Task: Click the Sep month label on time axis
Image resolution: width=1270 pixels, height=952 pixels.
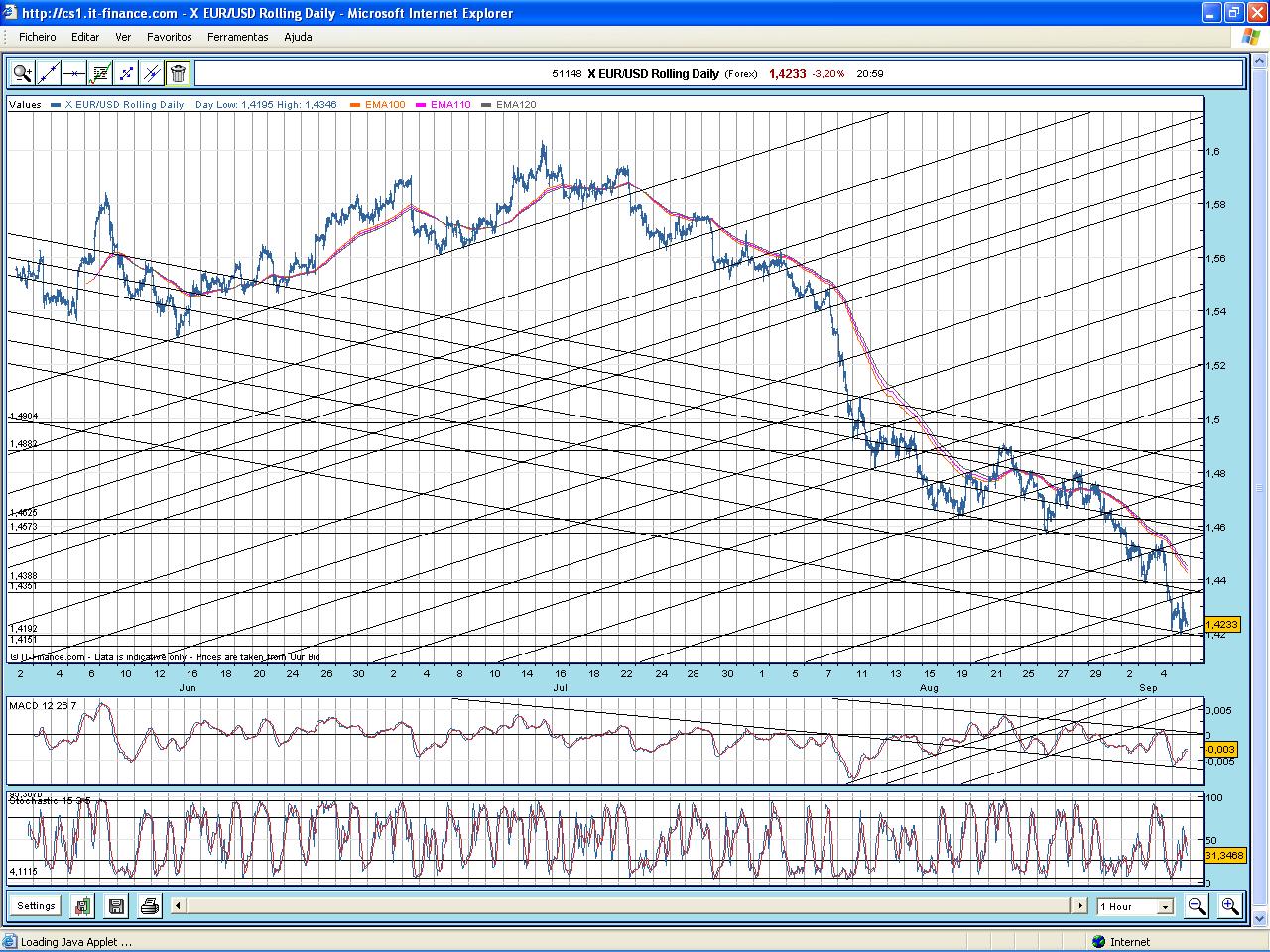Action: (x=1148, y=687)
